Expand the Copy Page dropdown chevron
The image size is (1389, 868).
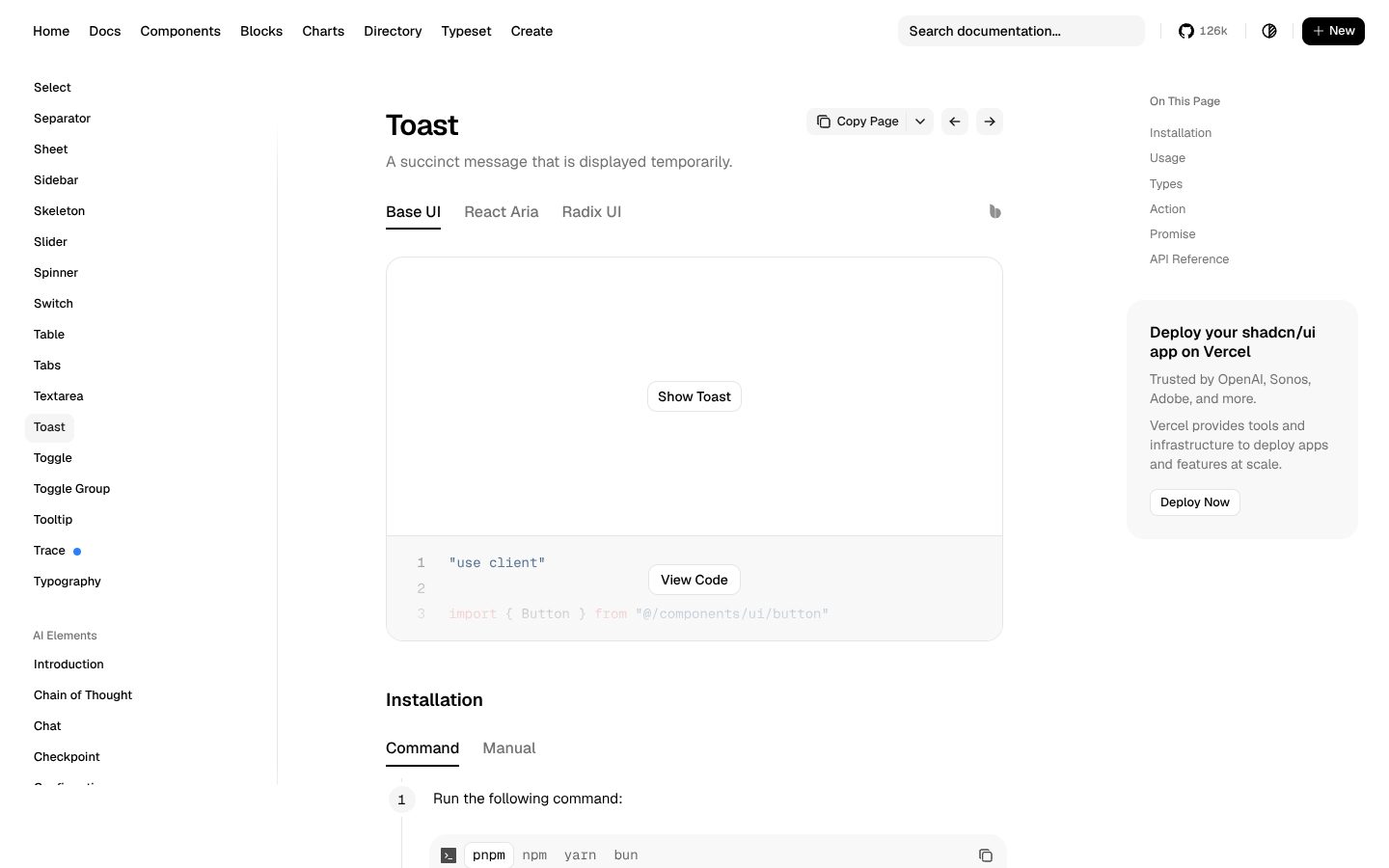tap(920, 122)
